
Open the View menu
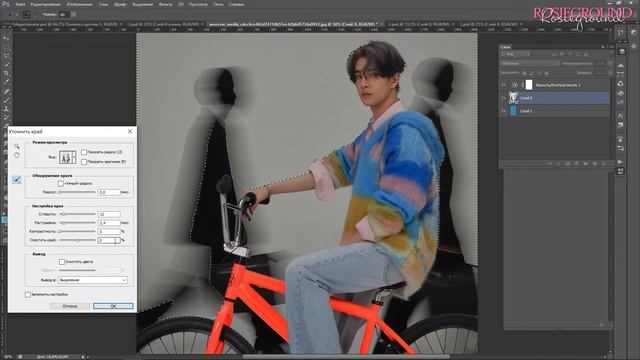click(198, 4)
